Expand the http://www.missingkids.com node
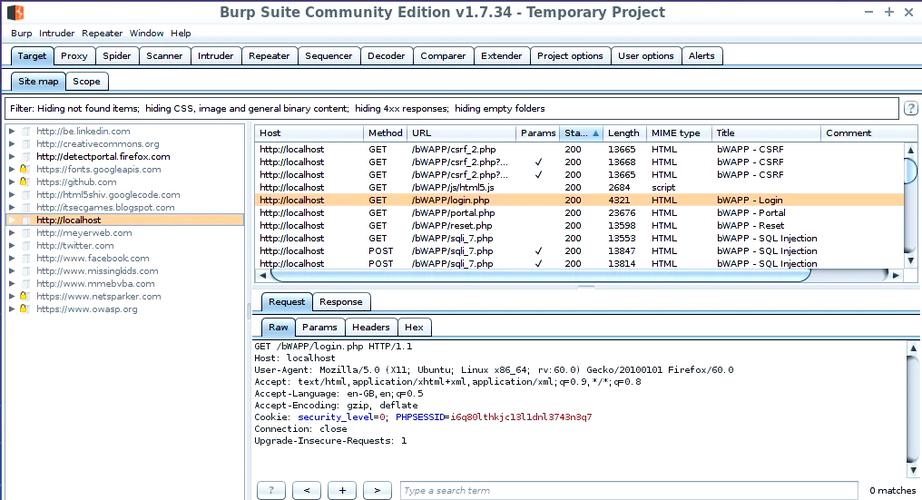Screen dimensions: 922x500 [x=12, y=271]
